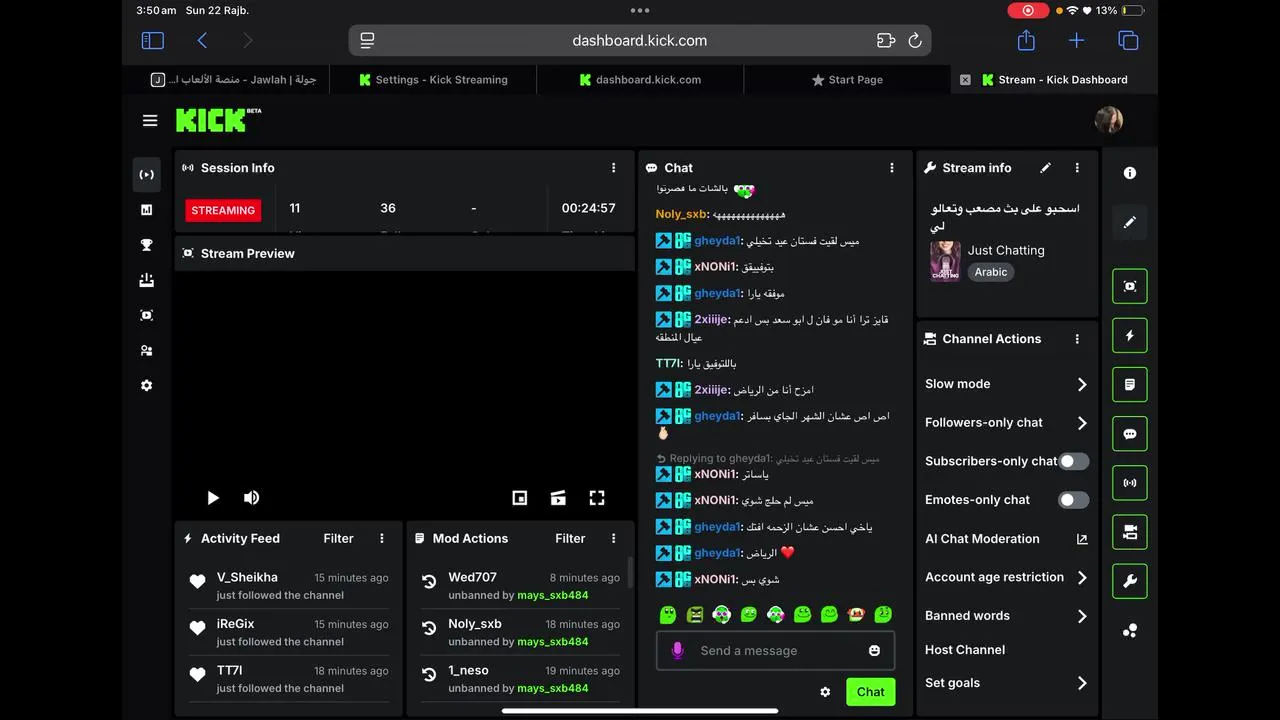Focus the Send a message field

[775, 651]
